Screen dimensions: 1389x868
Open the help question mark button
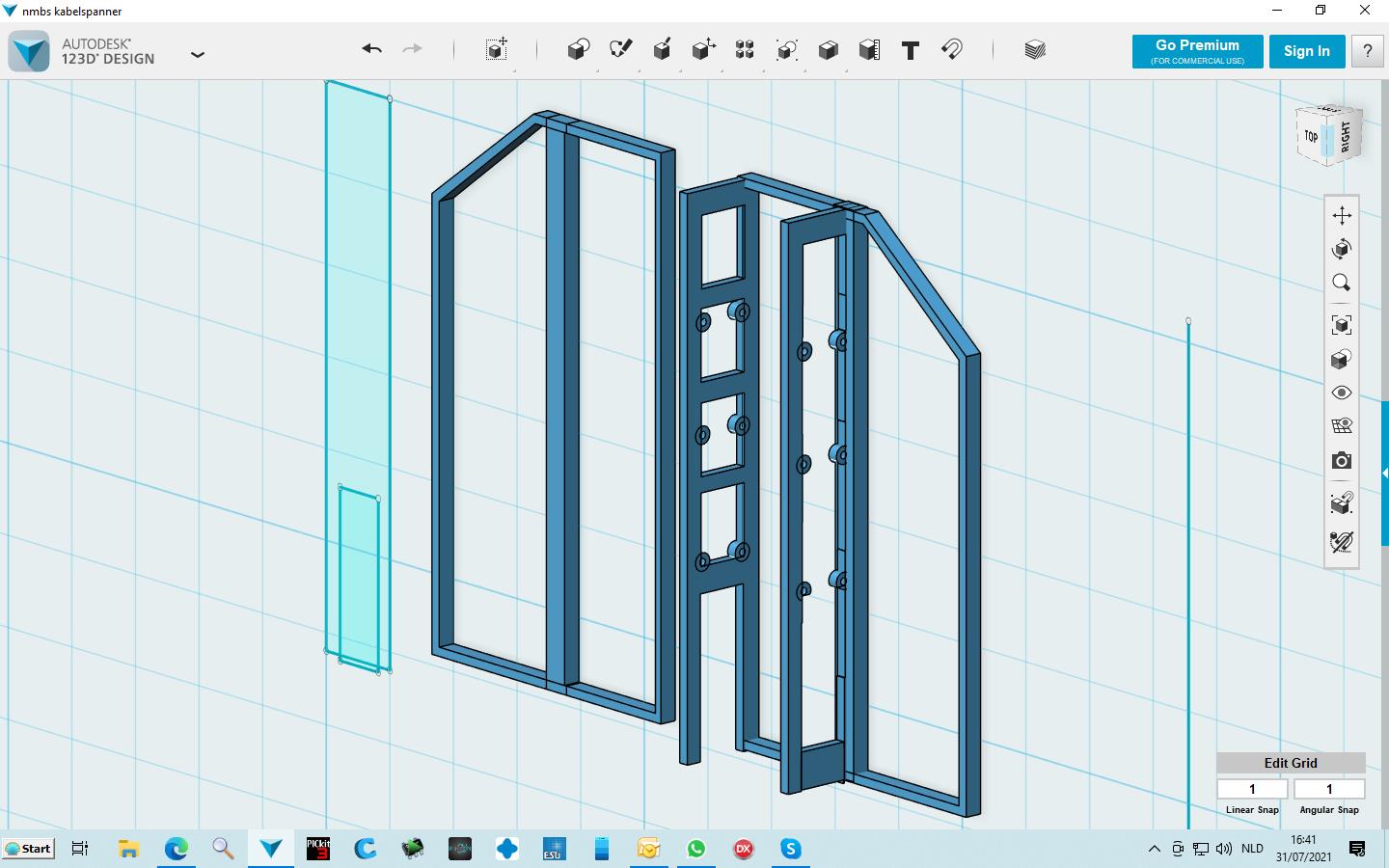pyautogui.click(x=1367, y=51)
